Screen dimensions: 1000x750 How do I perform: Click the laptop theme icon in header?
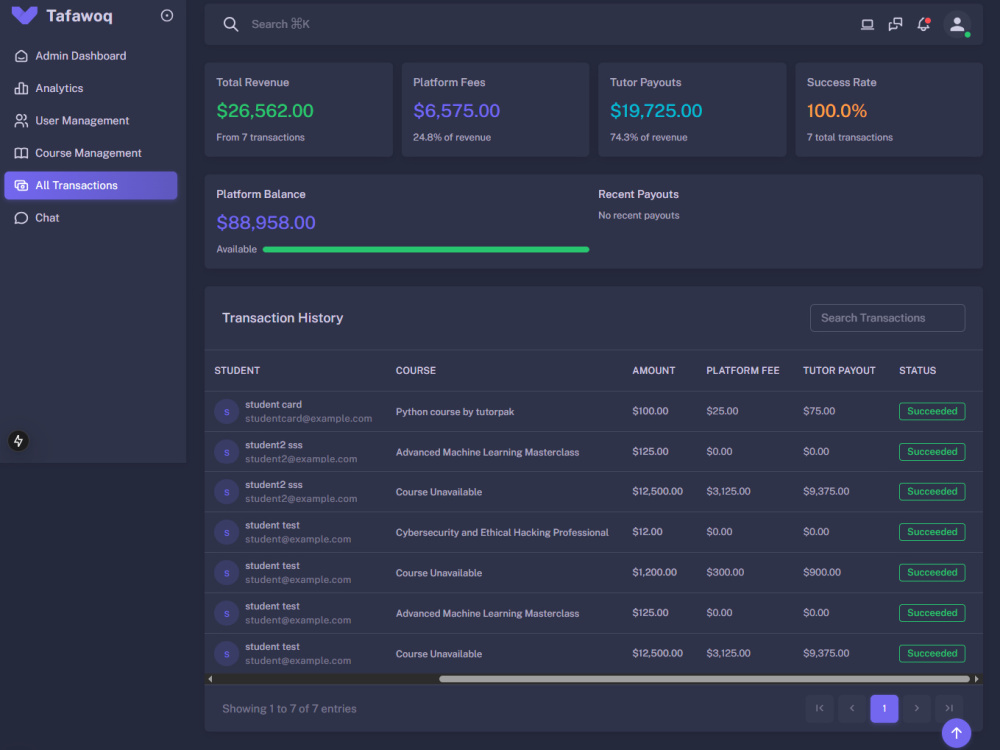[867, 24]
